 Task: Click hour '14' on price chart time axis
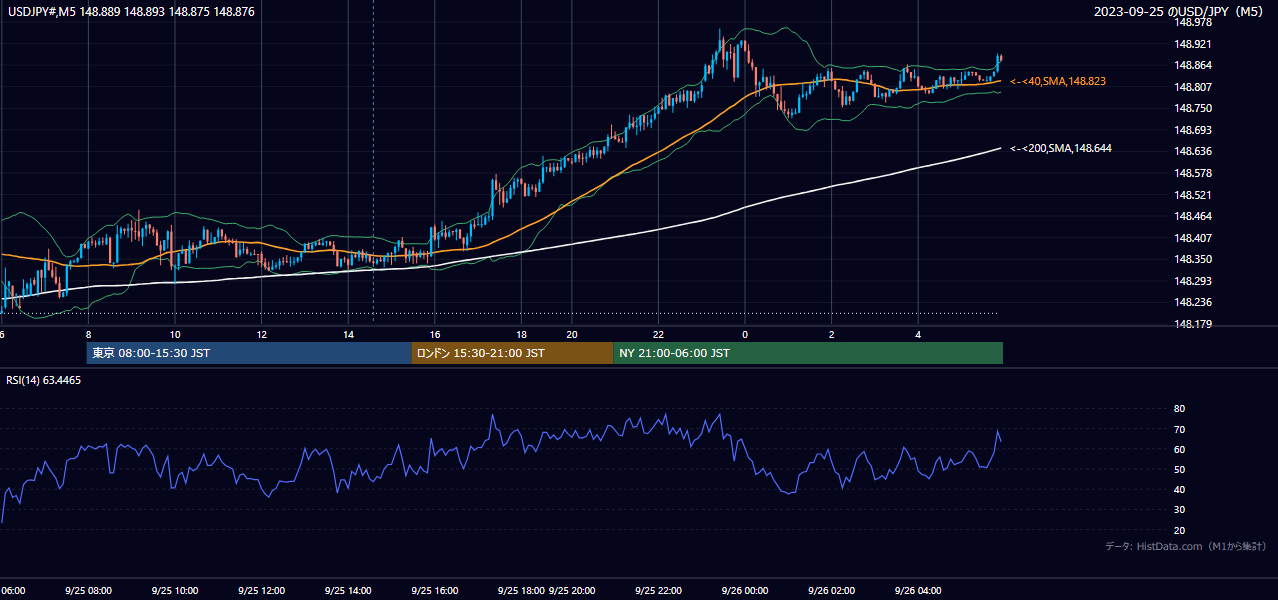pyautogui.click(x=348, y=334)
